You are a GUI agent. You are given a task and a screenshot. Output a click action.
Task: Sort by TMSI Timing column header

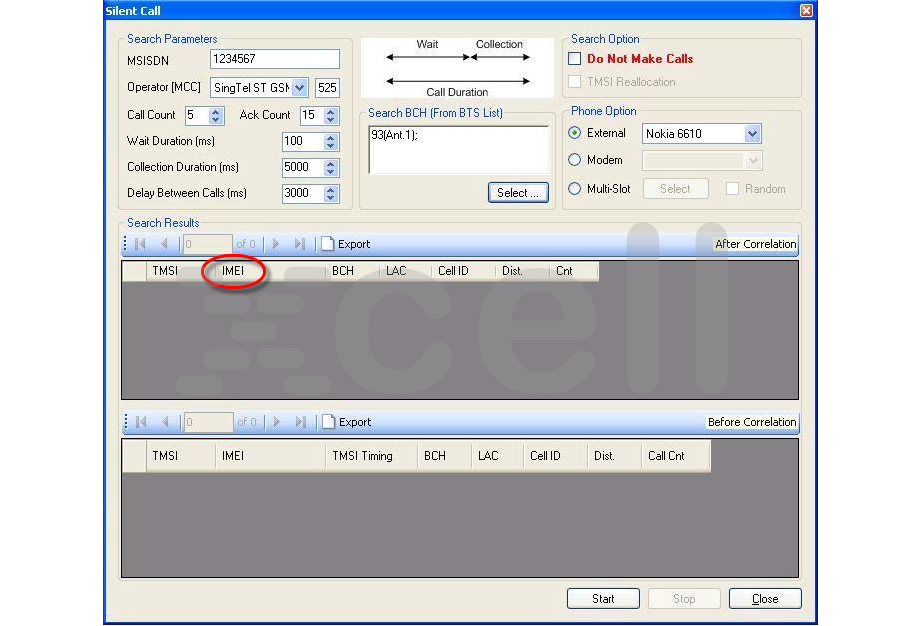click(362, 456)
